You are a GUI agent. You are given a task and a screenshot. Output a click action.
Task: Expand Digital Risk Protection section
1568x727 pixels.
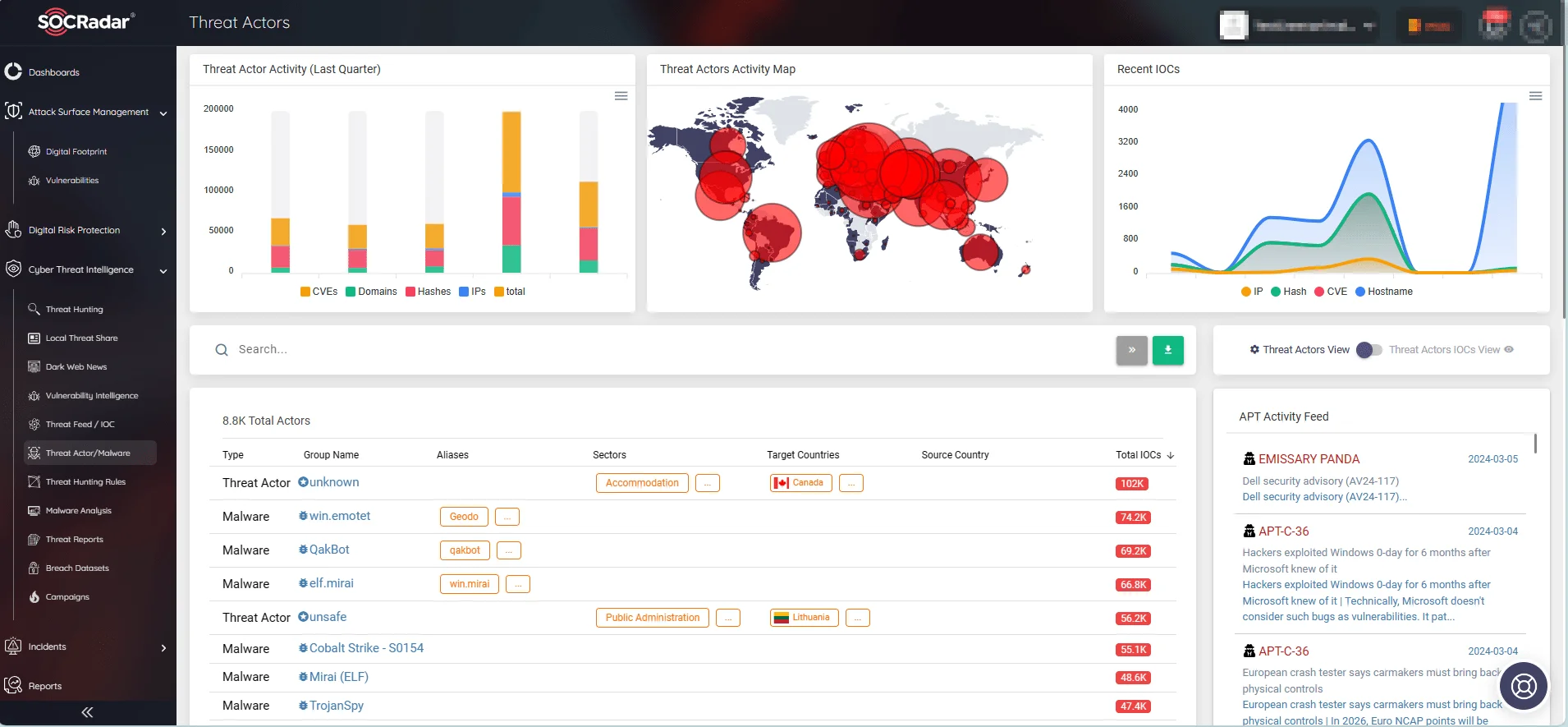(163, 232)
